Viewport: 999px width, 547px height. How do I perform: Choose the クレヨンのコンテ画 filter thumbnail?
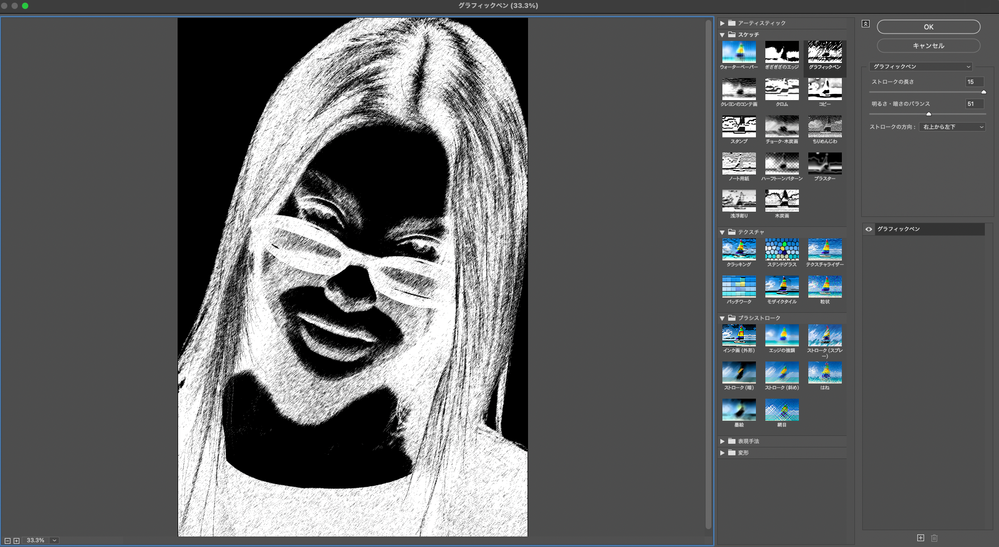[x=738, y=89]
